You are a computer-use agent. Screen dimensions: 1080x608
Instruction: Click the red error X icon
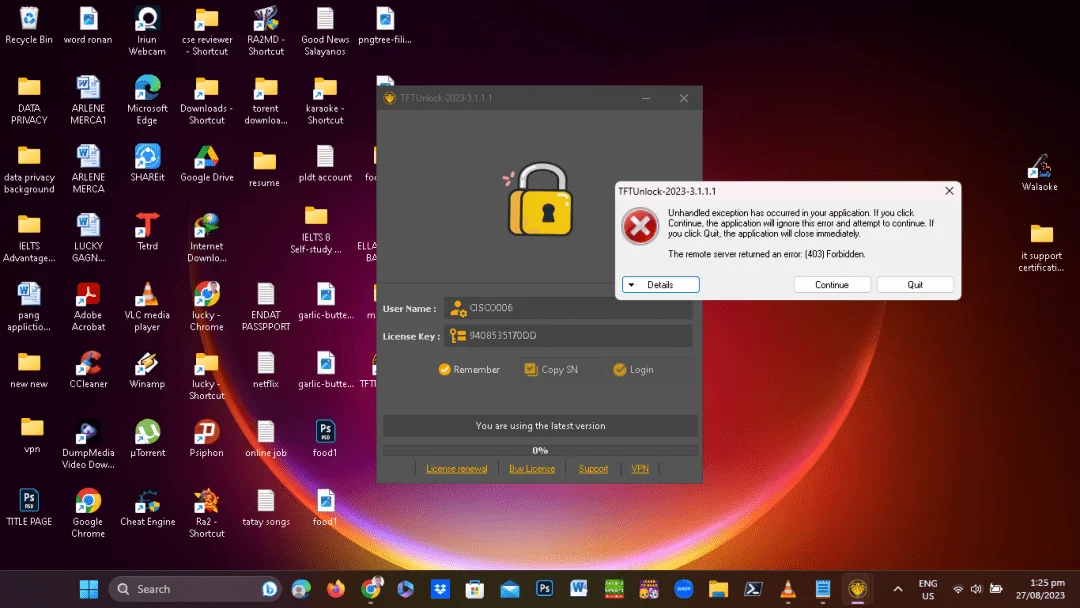[x=640, y=227]
